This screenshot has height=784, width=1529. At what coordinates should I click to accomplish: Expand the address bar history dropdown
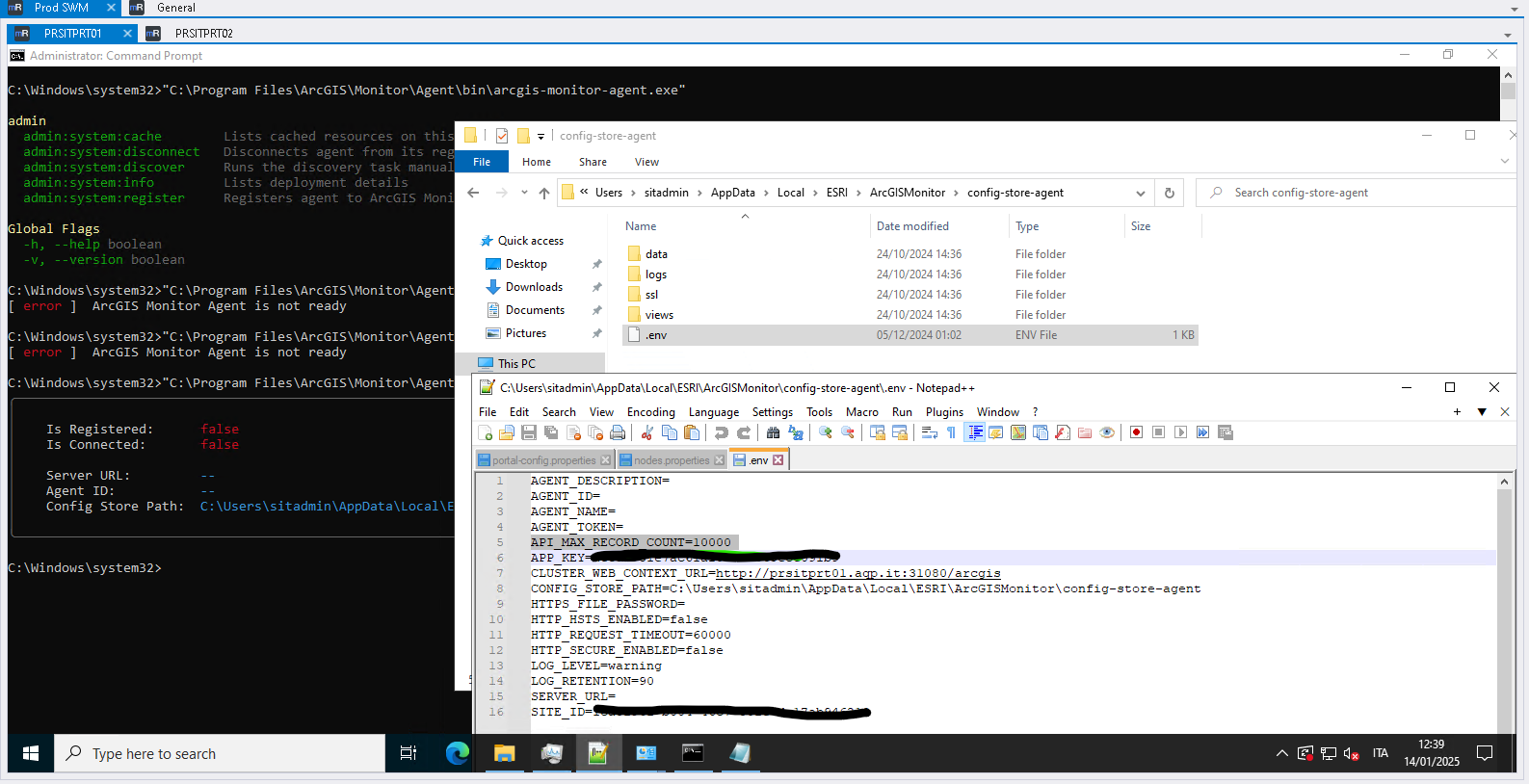1141,193
